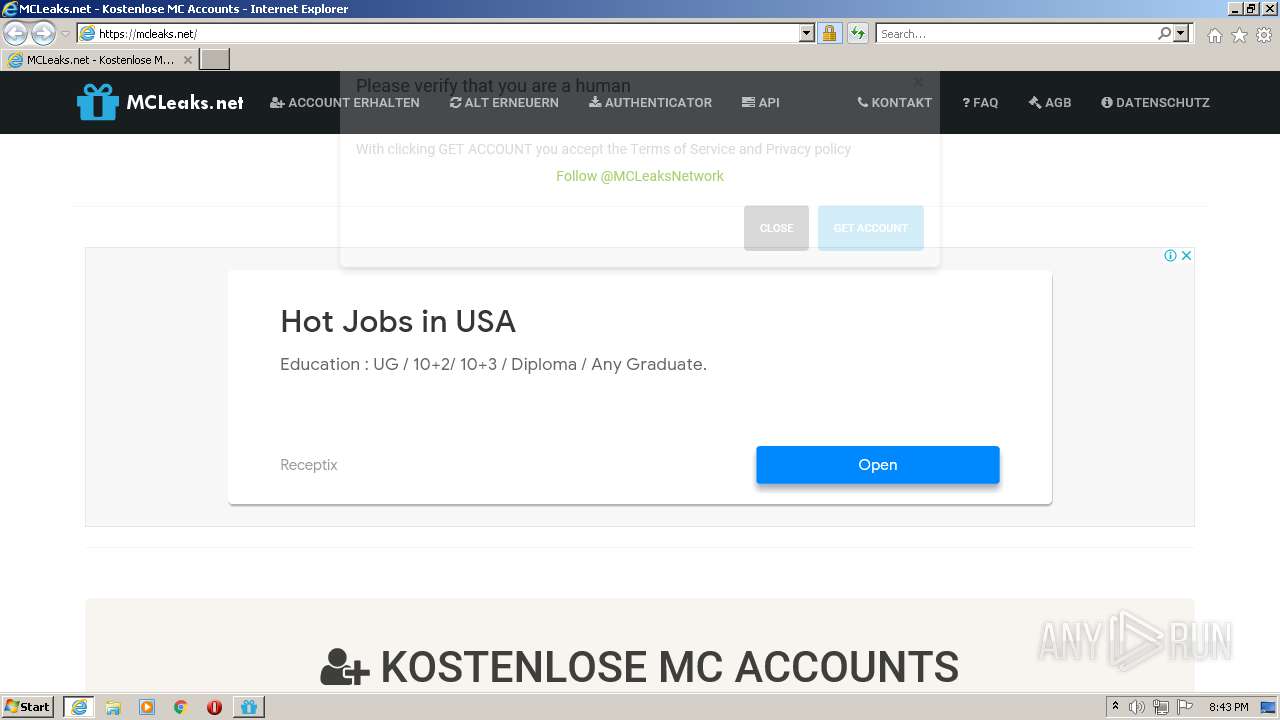
Task: Click the 8:43 PM clock
Action: tap(1228, 707)
